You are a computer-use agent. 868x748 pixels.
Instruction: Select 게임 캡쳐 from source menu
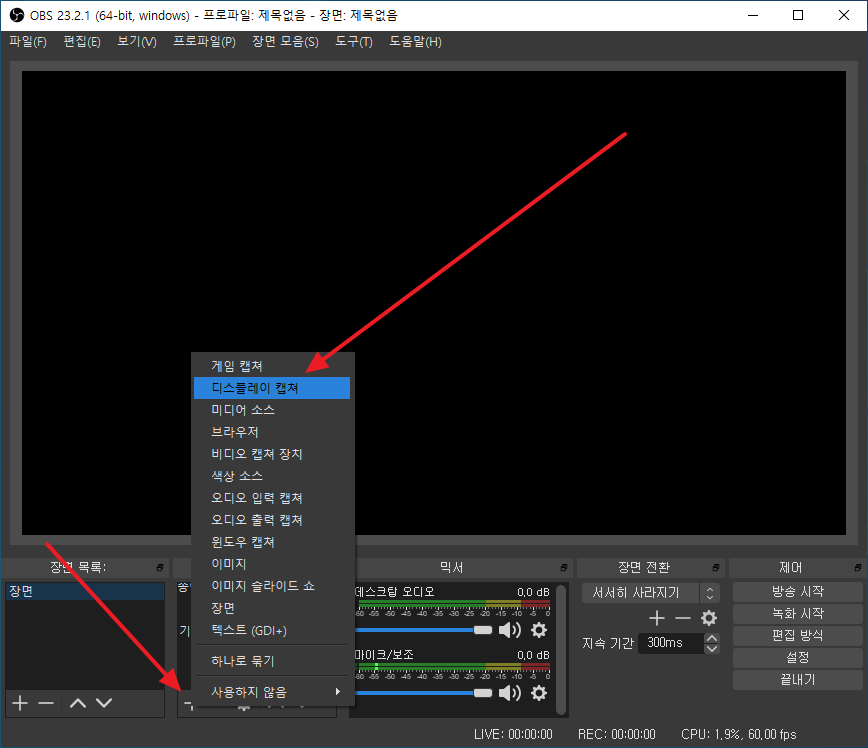coord(272,366)
